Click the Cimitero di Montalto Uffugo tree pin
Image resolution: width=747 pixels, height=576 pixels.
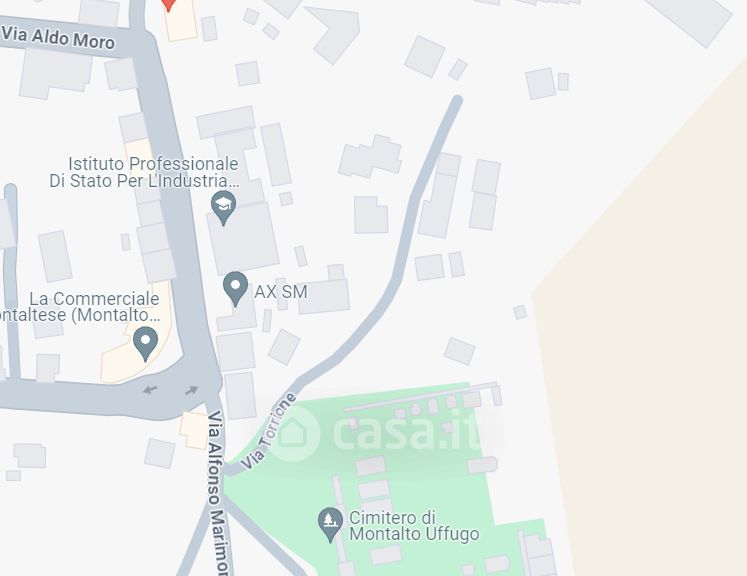coord(330,525)
